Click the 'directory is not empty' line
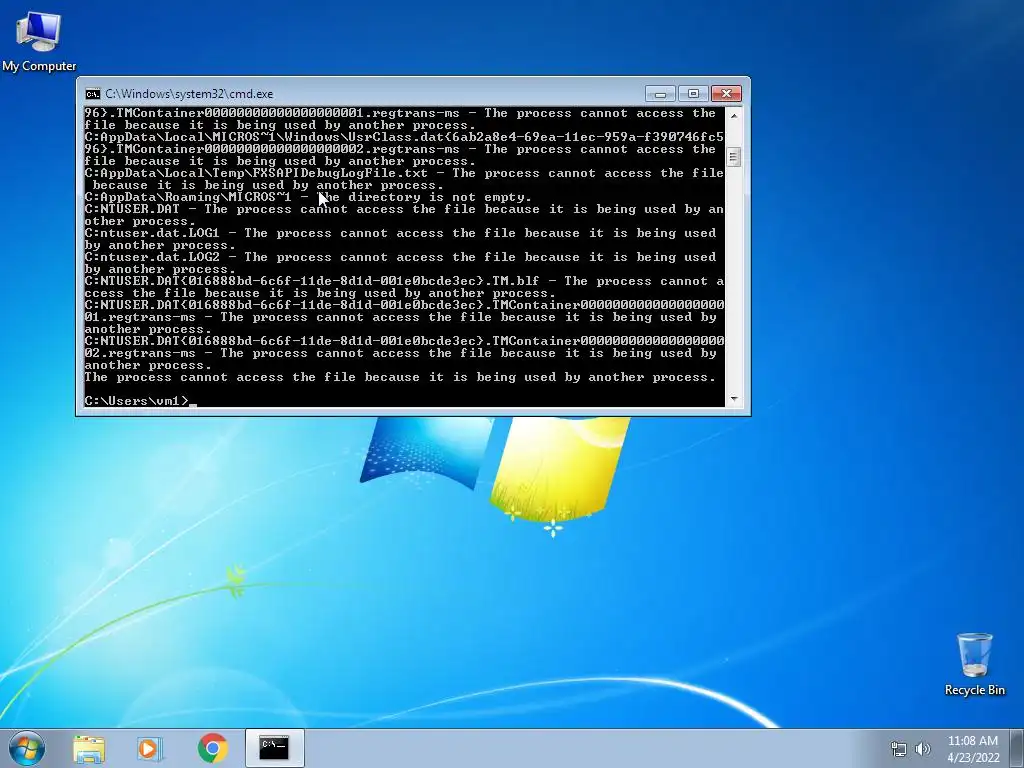 [308, 197]
